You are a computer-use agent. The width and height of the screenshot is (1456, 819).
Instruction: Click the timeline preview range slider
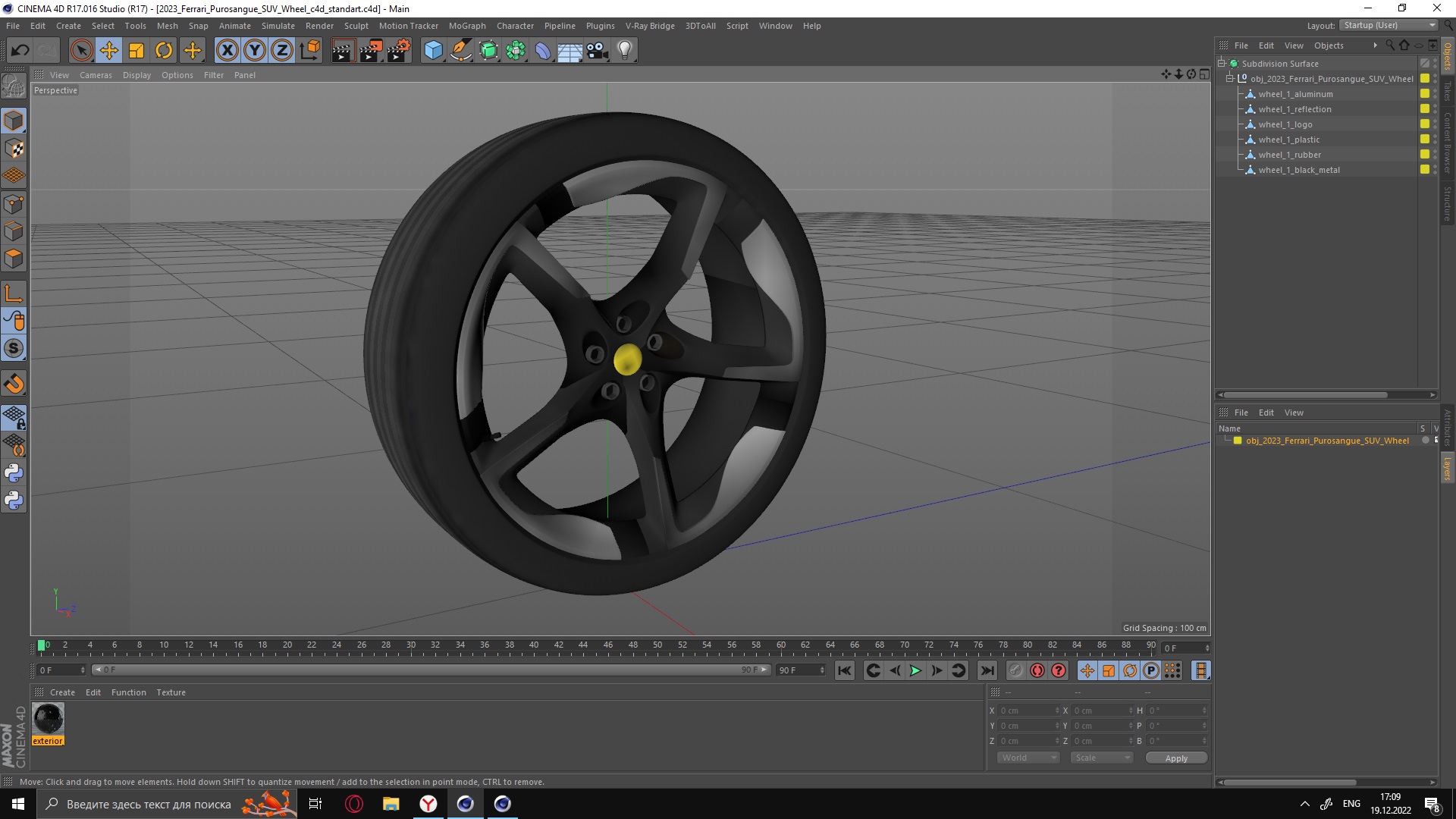(x=431, y=670)
